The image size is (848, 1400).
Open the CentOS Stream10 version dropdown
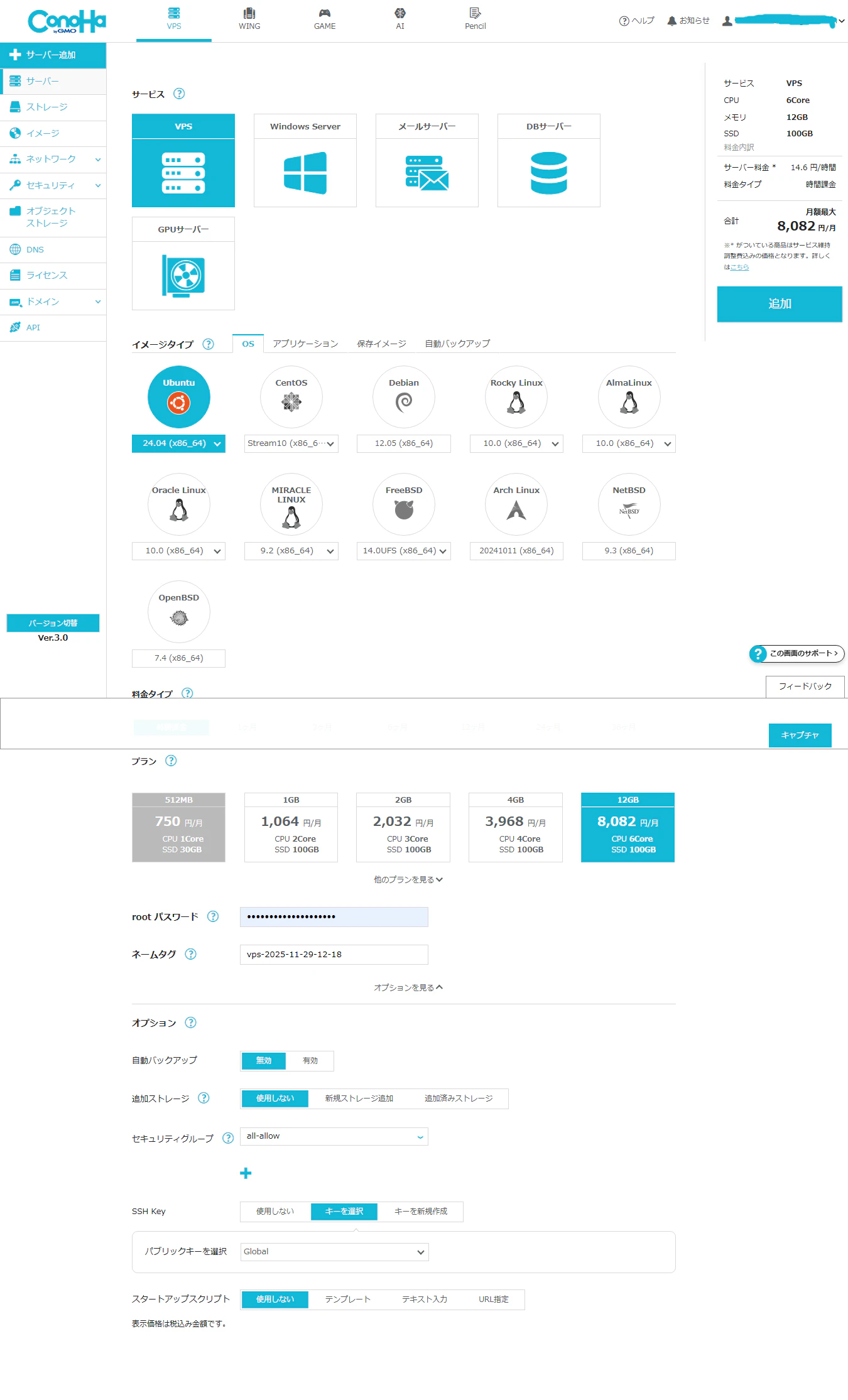pyautogui.click(x=291, y=443)
